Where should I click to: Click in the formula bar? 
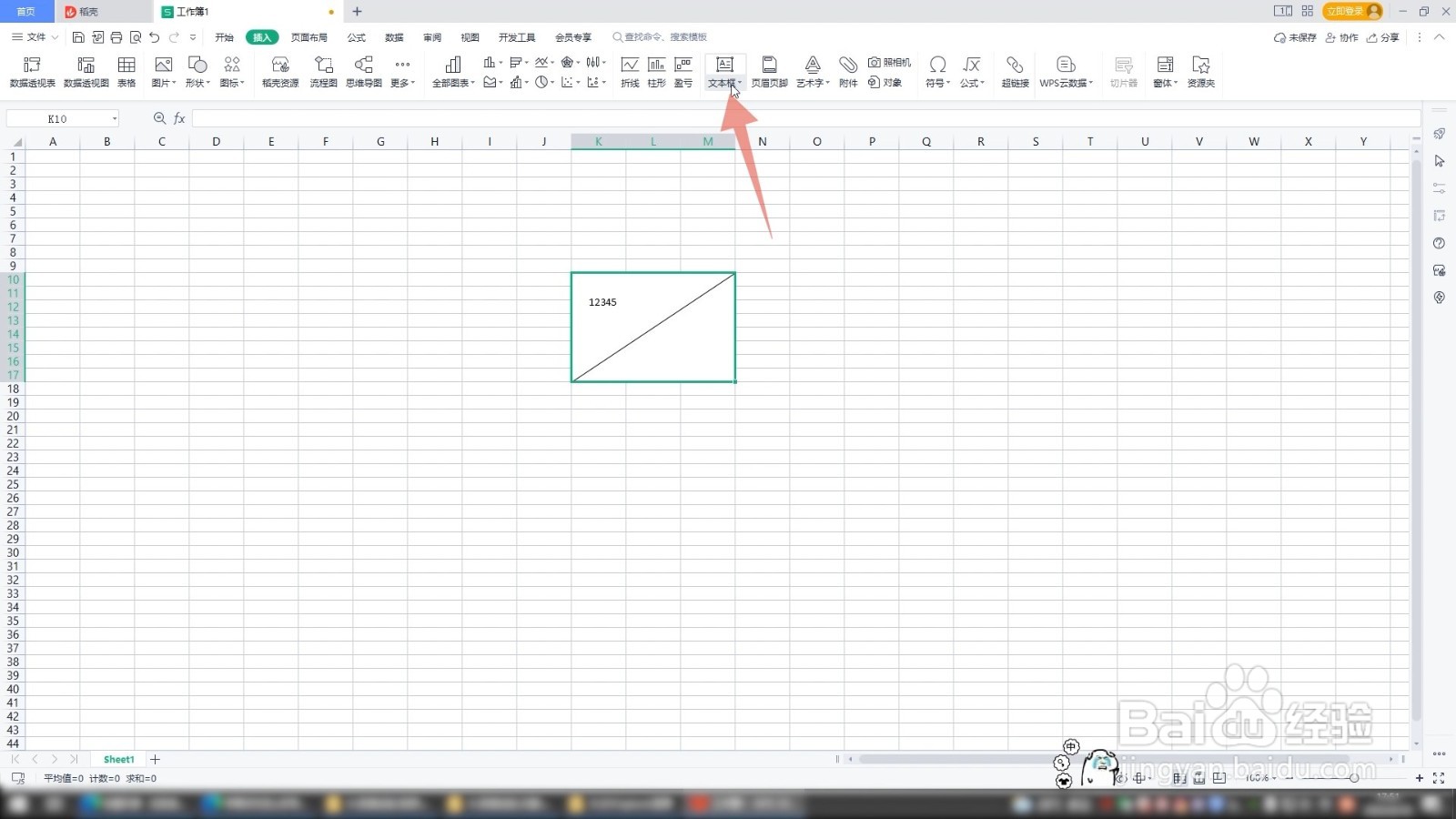point(806,118)
